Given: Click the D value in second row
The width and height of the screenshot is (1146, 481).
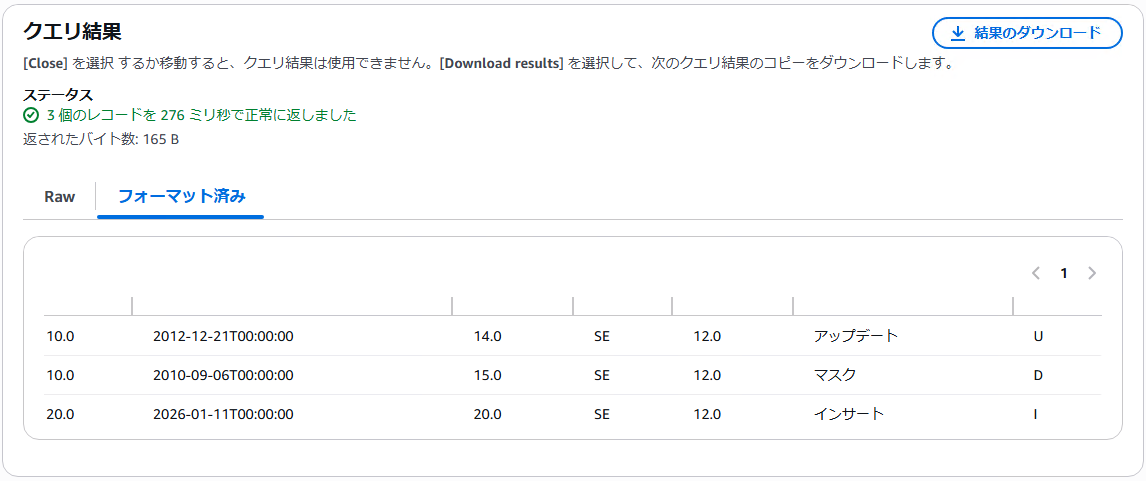Looking at the screenshot, I should (x=1038, y=376).
